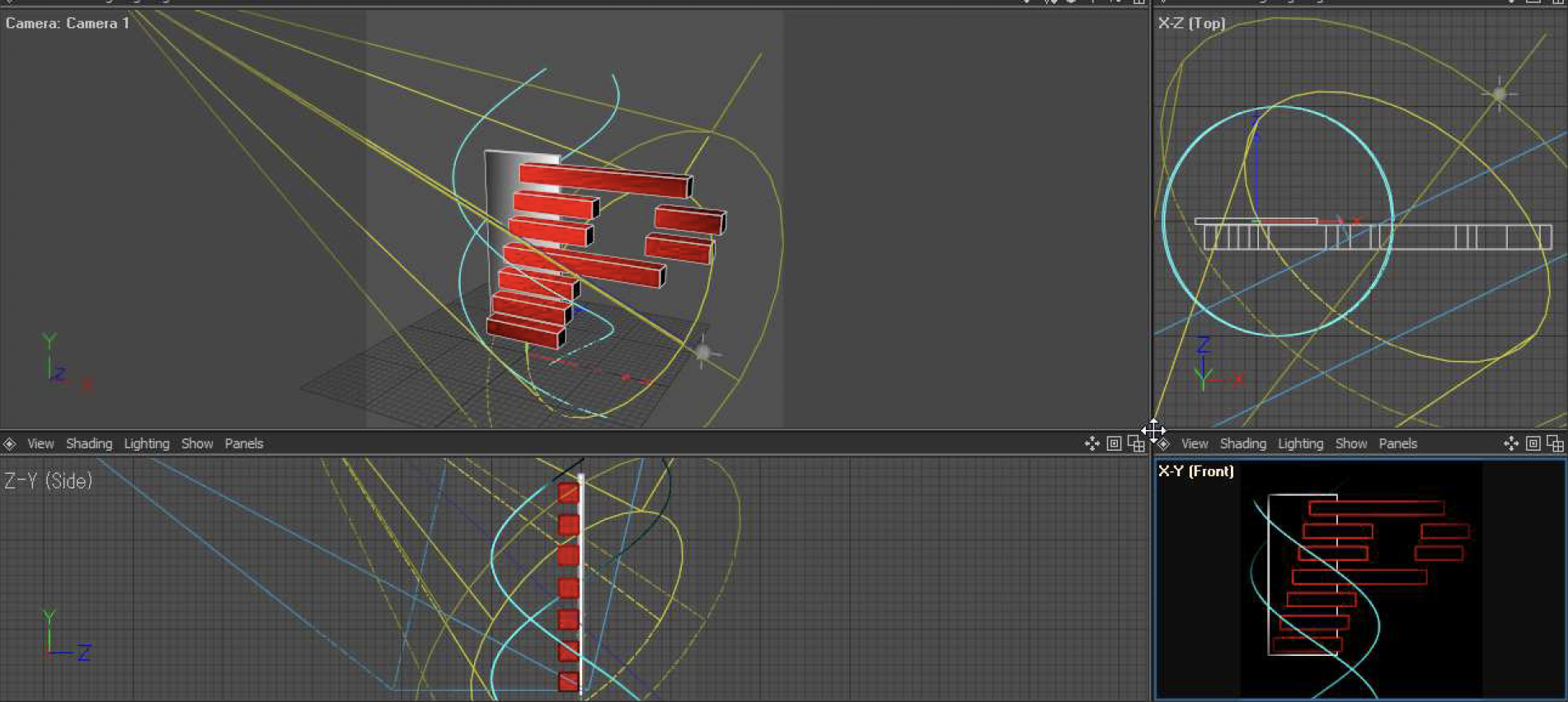Screen dimensions: 1568x702
Task: Click the diamond icon in Front viewport menu bar
Action: coord(1164,444)
